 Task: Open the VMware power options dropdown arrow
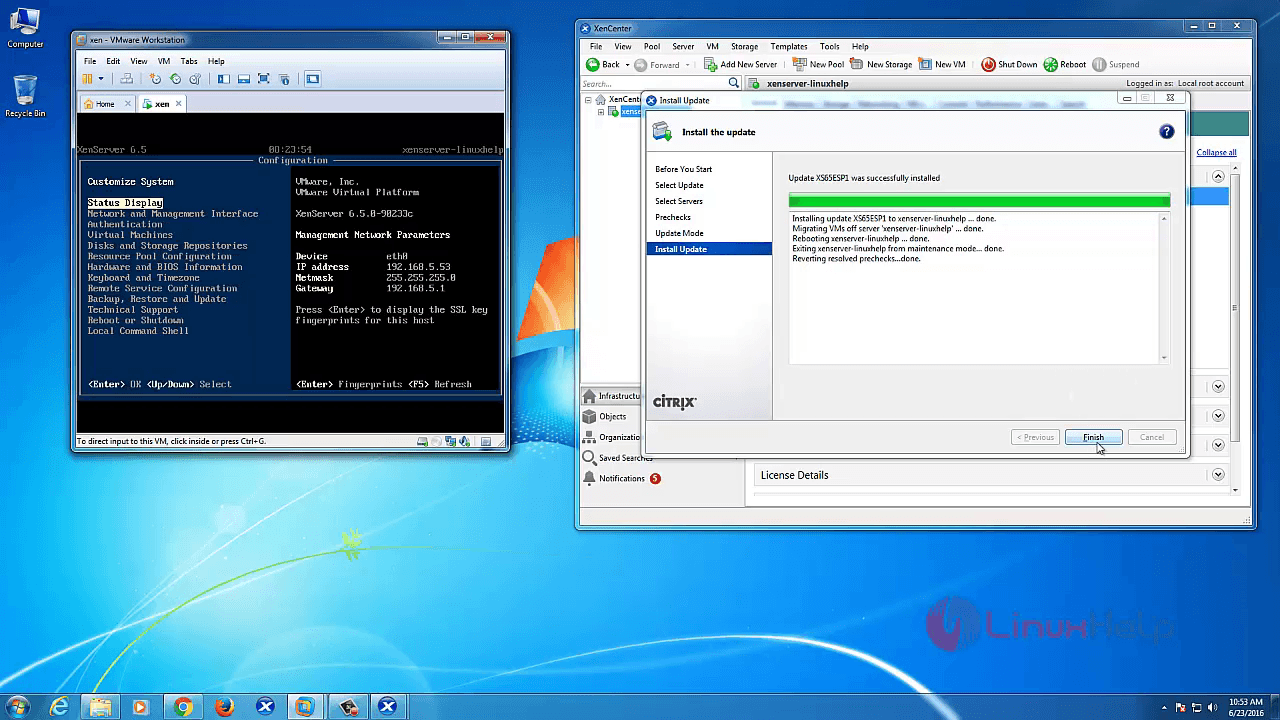(x=101, y=79)
